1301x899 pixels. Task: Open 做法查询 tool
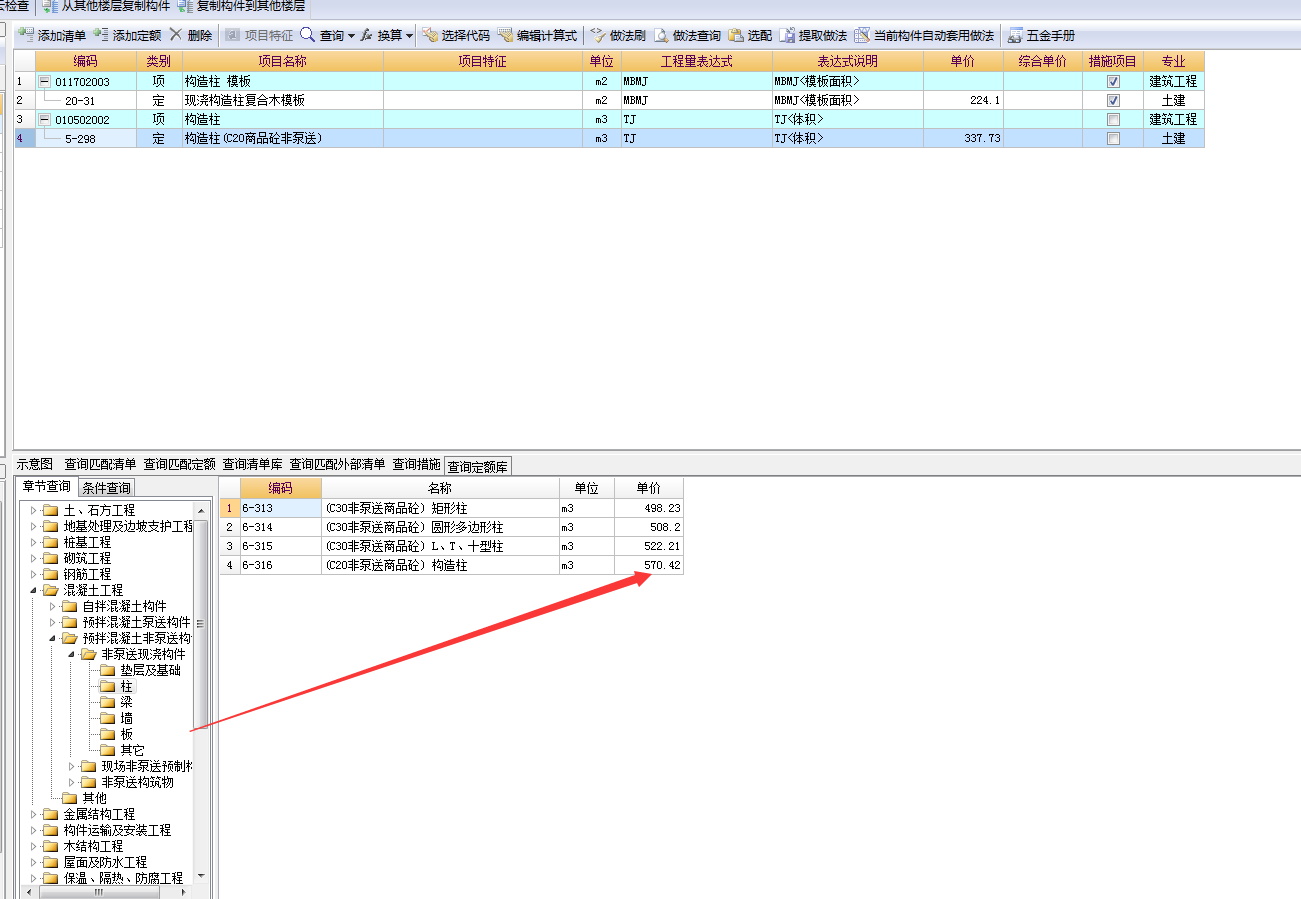pos(661,35)
